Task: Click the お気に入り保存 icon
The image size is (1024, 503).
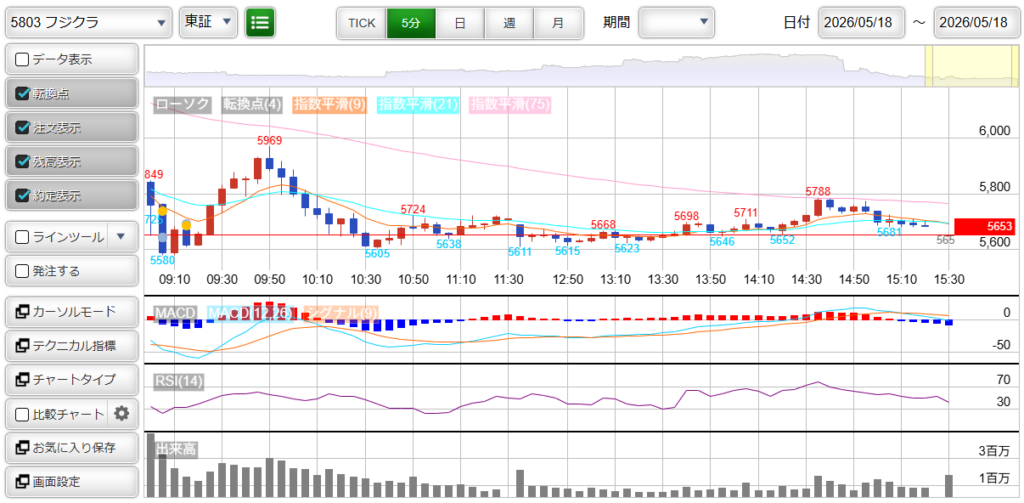Action: click(x=22, y=448)
